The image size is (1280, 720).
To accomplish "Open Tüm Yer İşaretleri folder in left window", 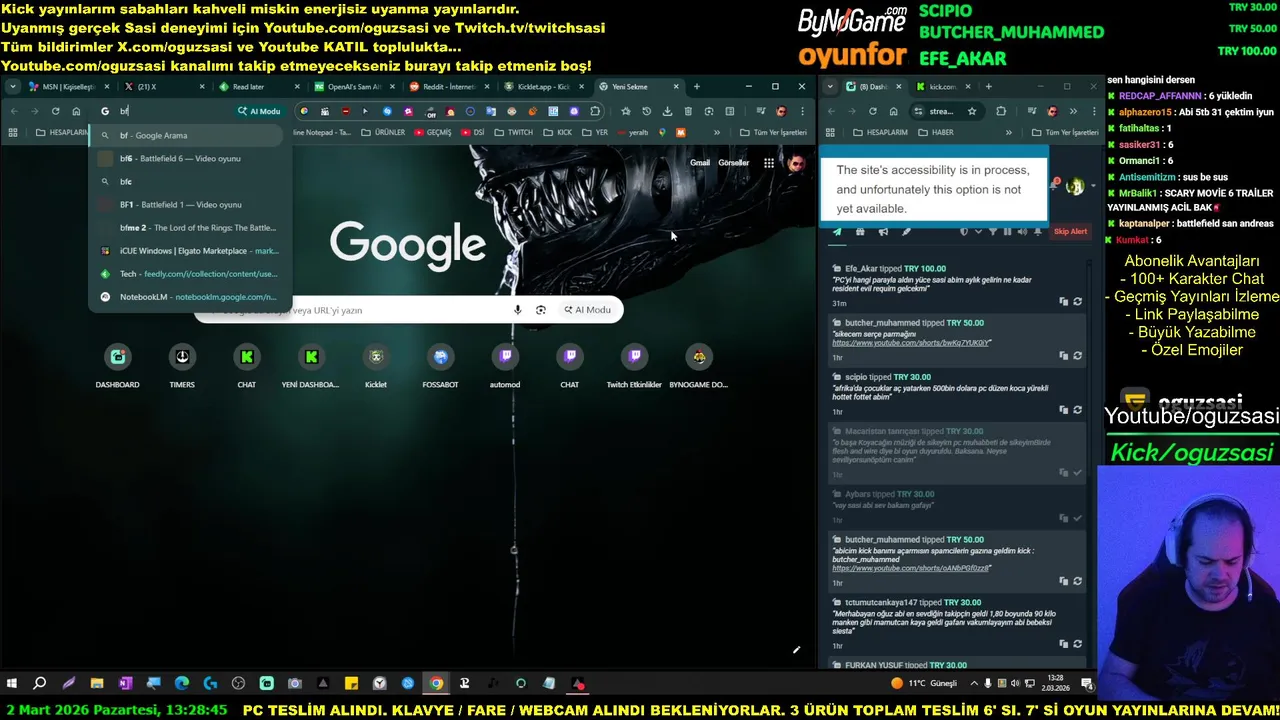I will point(773,132).
